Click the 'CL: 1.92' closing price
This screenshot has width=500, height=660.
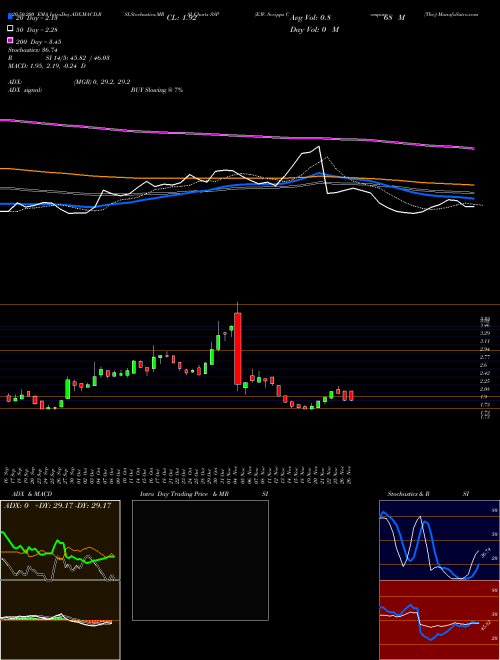pos(182,18)
